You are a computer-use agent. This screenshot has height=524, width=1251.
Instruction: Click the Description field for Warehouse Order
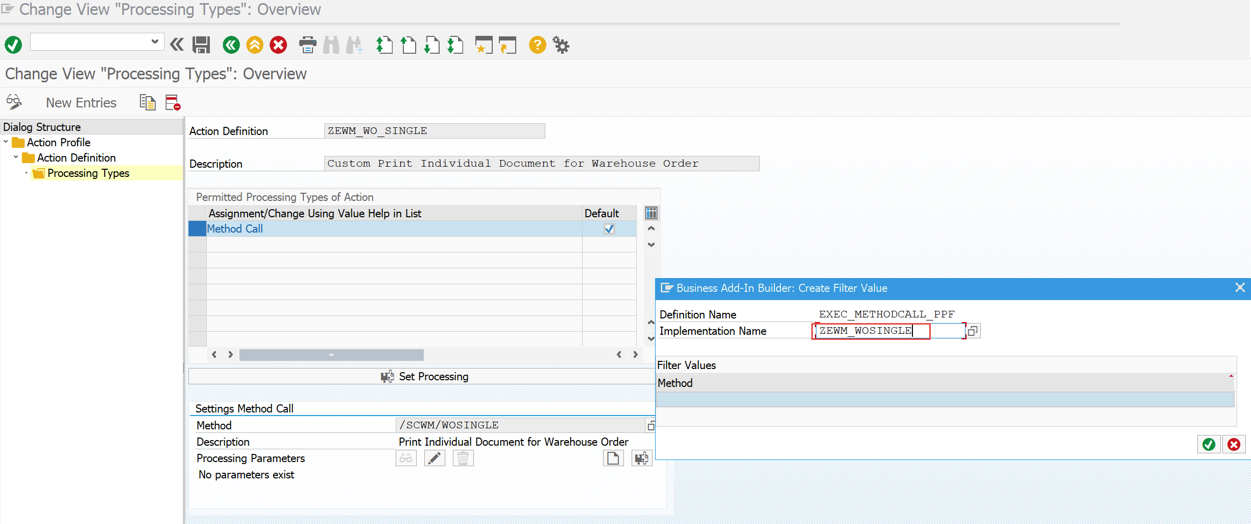(x=541, y=163)
